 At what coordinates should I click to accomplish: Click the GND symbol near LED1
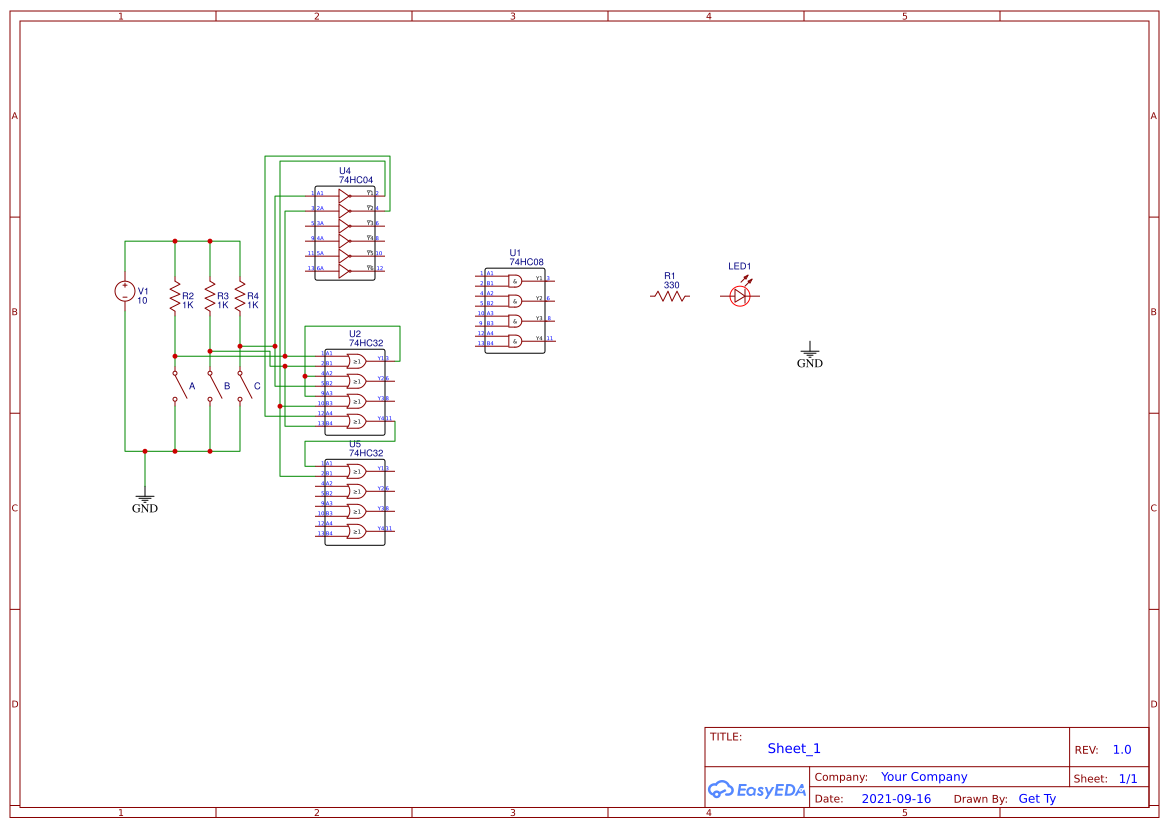tap(810, 352)
